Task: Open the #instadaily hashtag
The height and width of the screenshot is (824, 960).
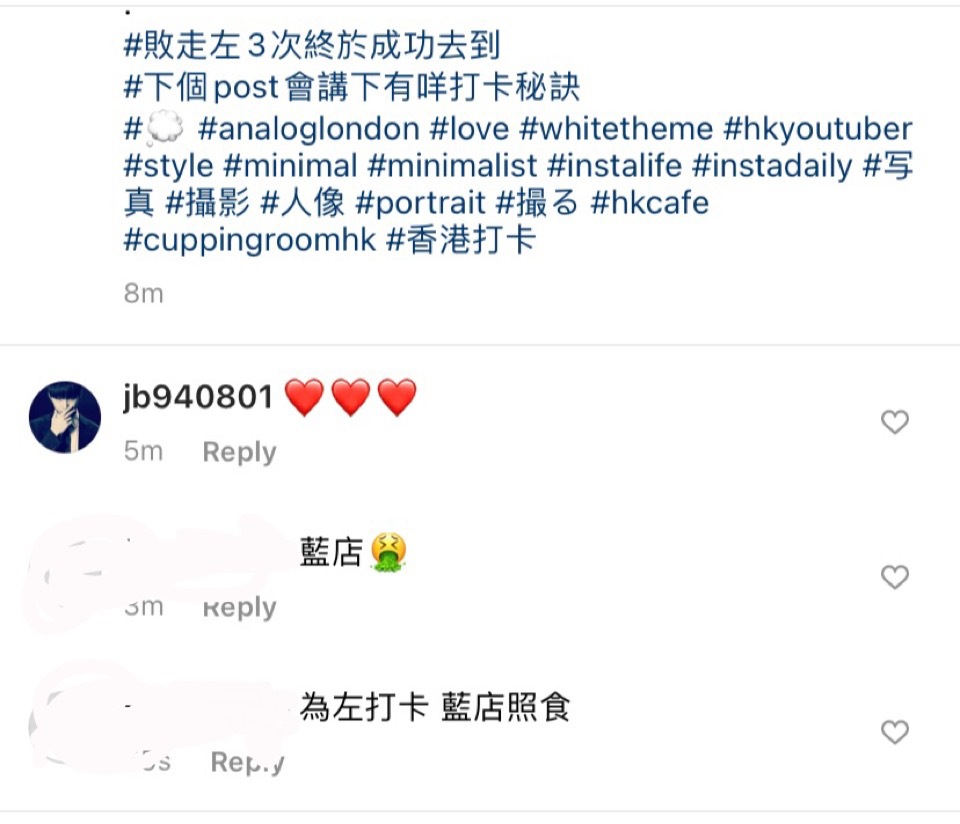Action: point(773,166)
